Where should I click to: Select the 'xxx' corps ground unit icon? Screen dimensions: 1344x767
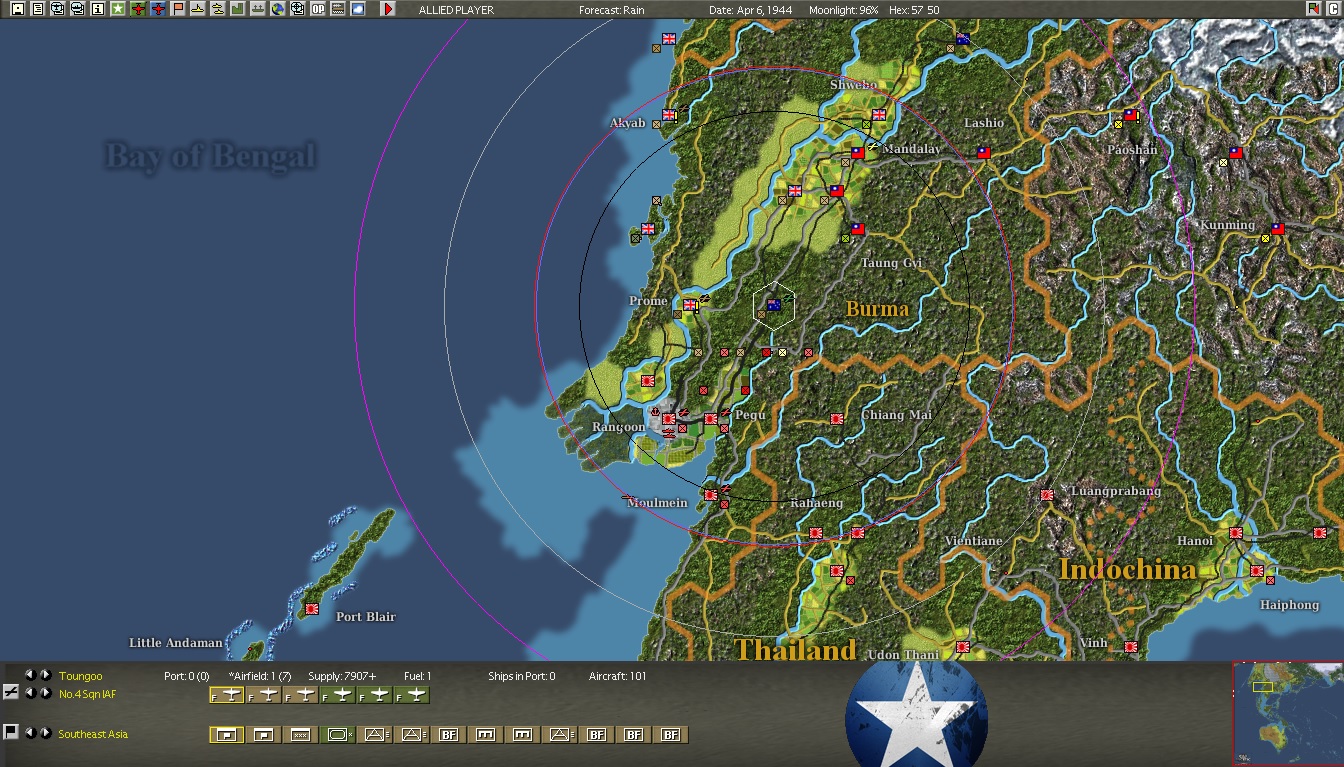click(x=300, y=735)
